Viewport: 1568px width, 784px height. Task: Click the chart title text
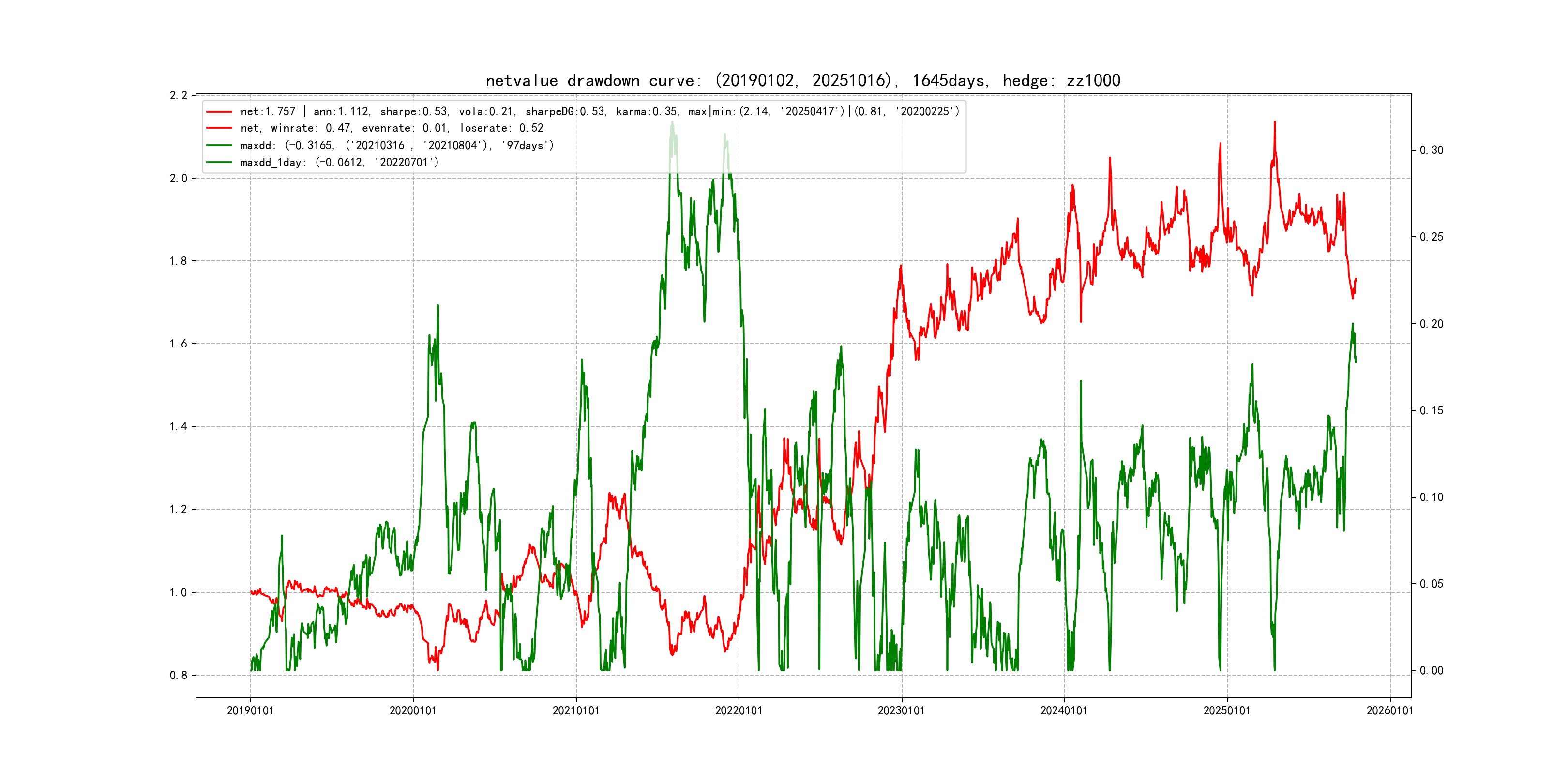802,80
